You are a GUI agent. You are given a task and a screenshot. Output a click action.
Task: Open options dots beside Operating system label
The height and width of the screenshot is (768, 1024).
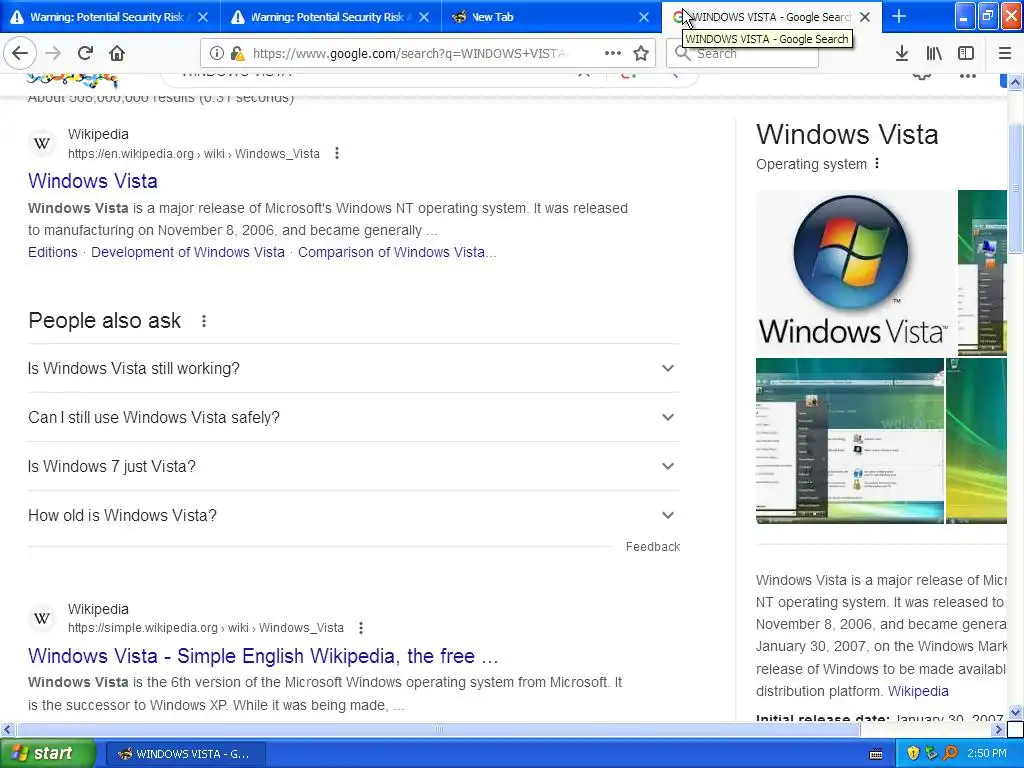[x=877, y=163]
